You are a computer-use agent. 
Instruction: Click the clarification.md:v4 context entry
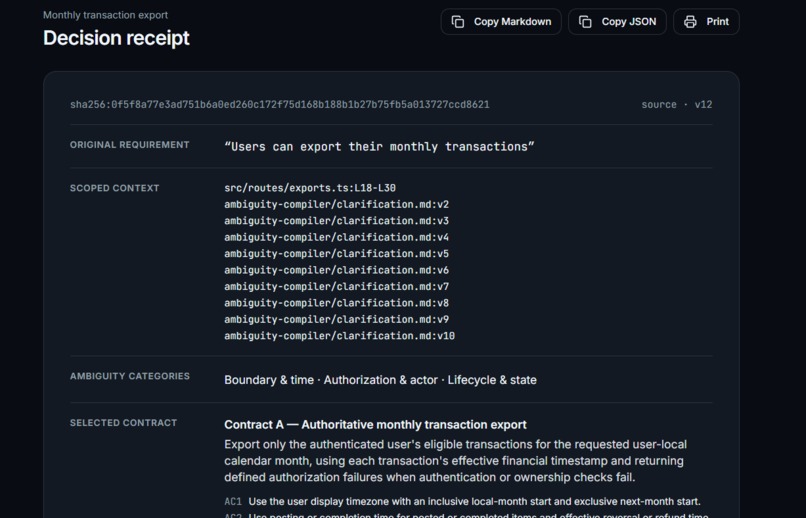pyautogui.click(x=337, y=237)
